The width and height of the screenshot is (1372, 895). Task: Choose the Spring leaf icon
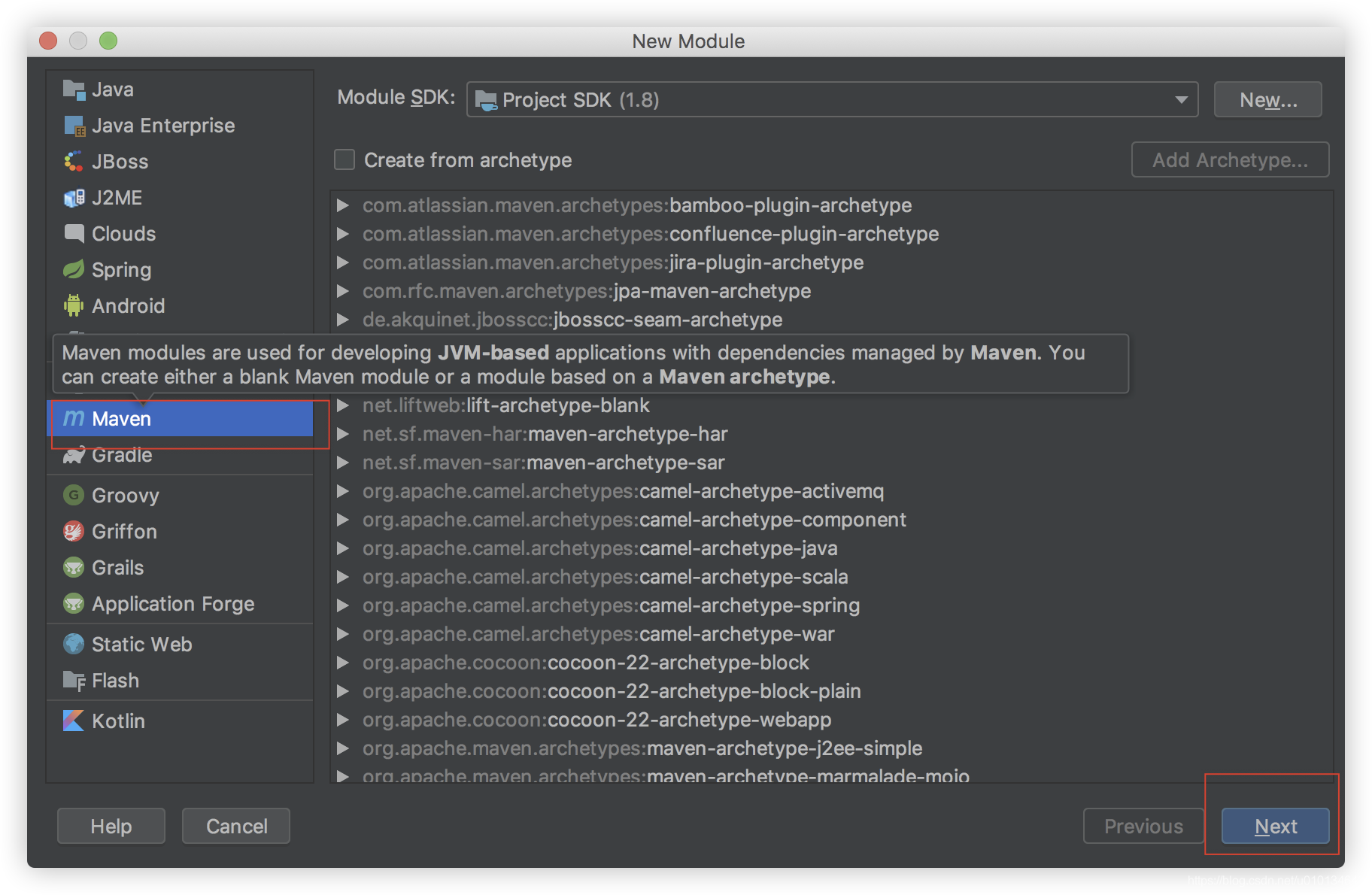pyautogui.click(x=74, y=270)
